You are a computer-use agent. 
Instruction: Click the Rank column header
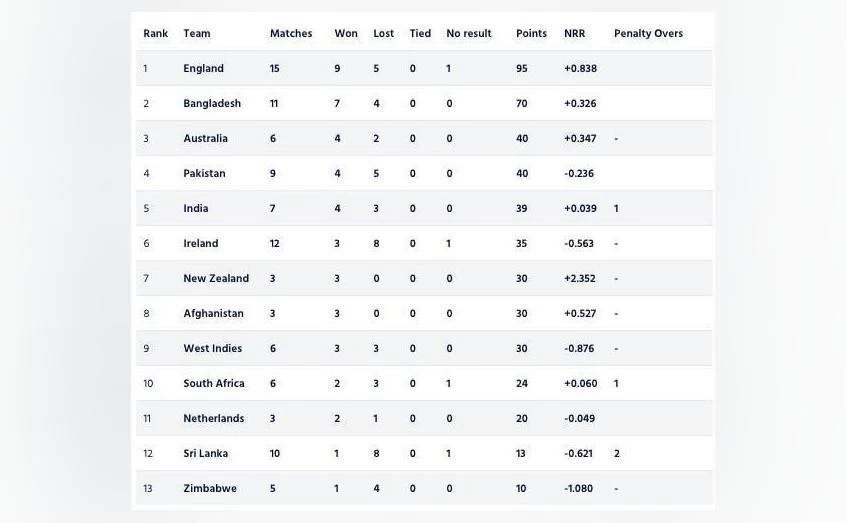pos(155,33)
